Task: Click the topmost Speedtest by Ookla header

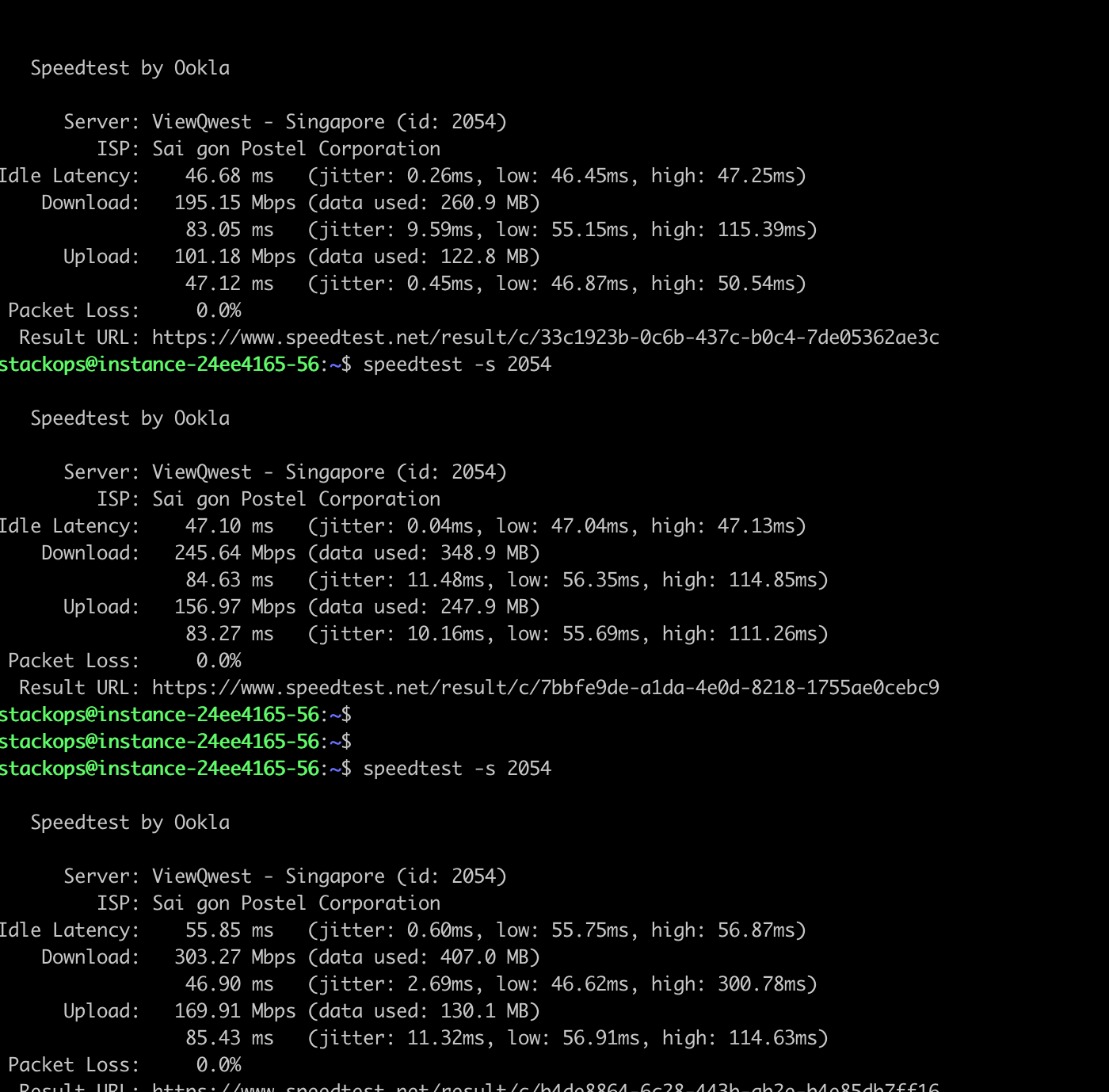Action: click(130, 68)
